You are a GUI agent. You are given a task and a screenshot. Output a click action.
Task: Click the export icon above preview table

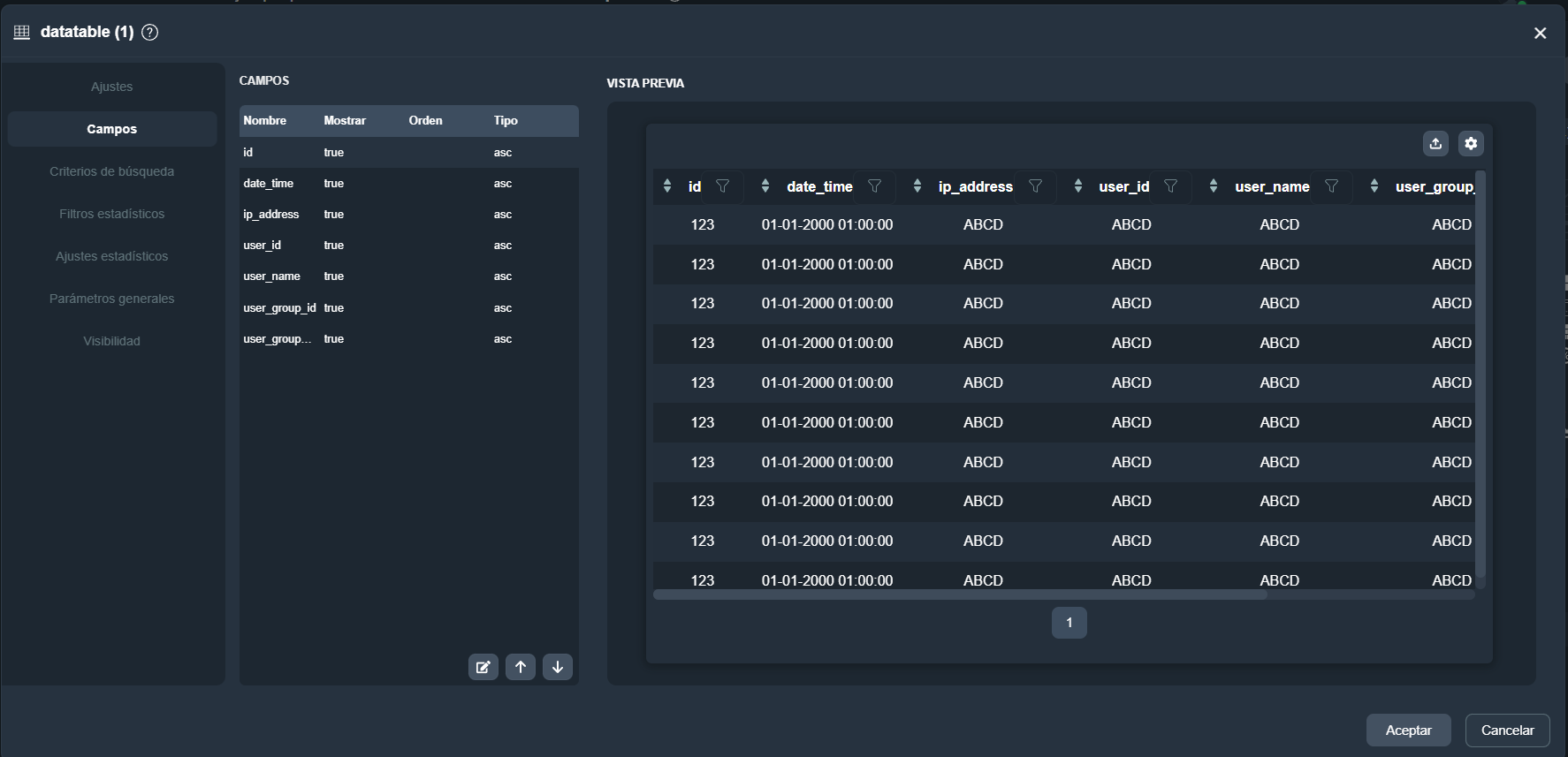click(1435, 143)
